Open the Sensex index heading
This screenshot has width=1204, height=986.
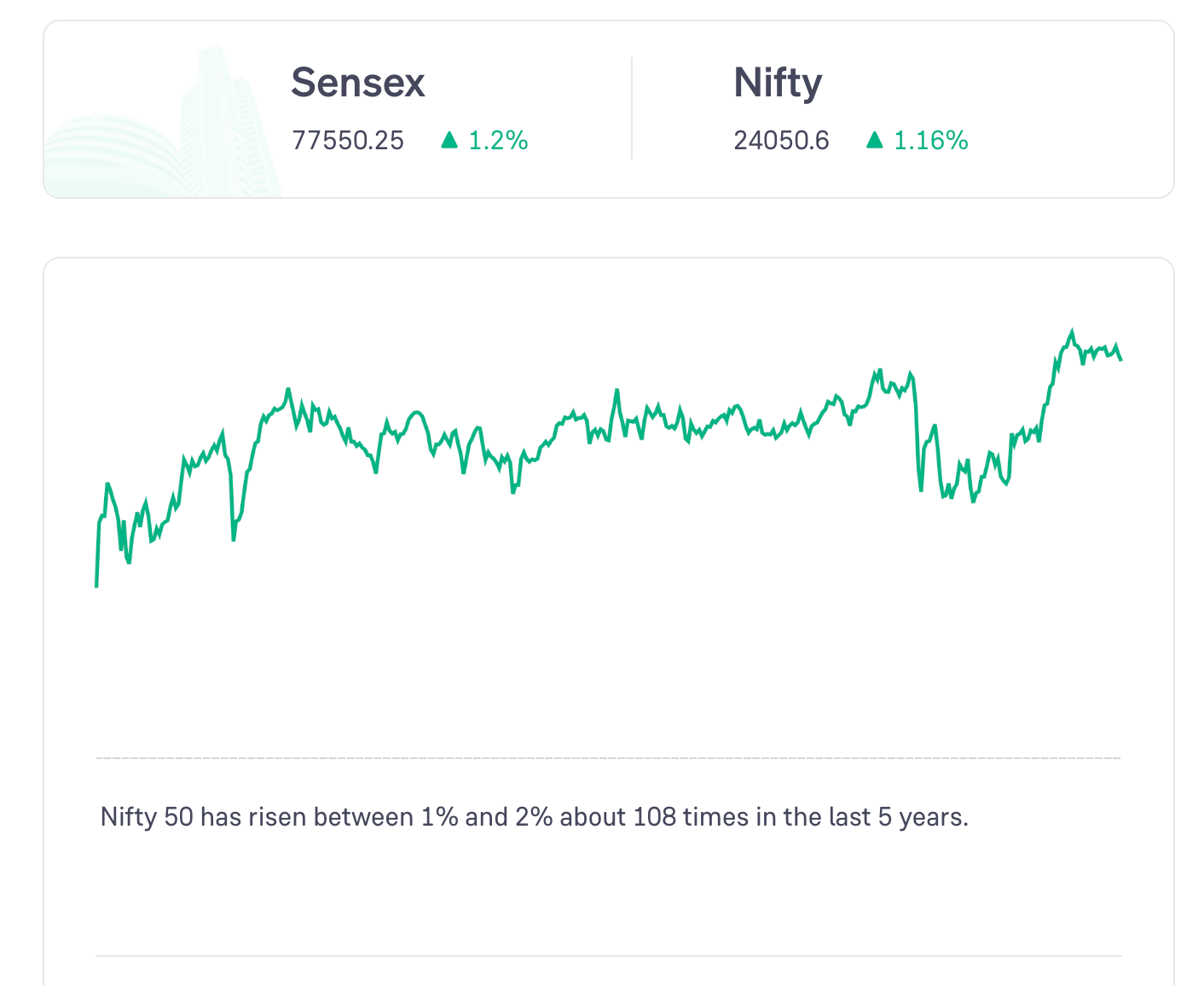[357, 83]
